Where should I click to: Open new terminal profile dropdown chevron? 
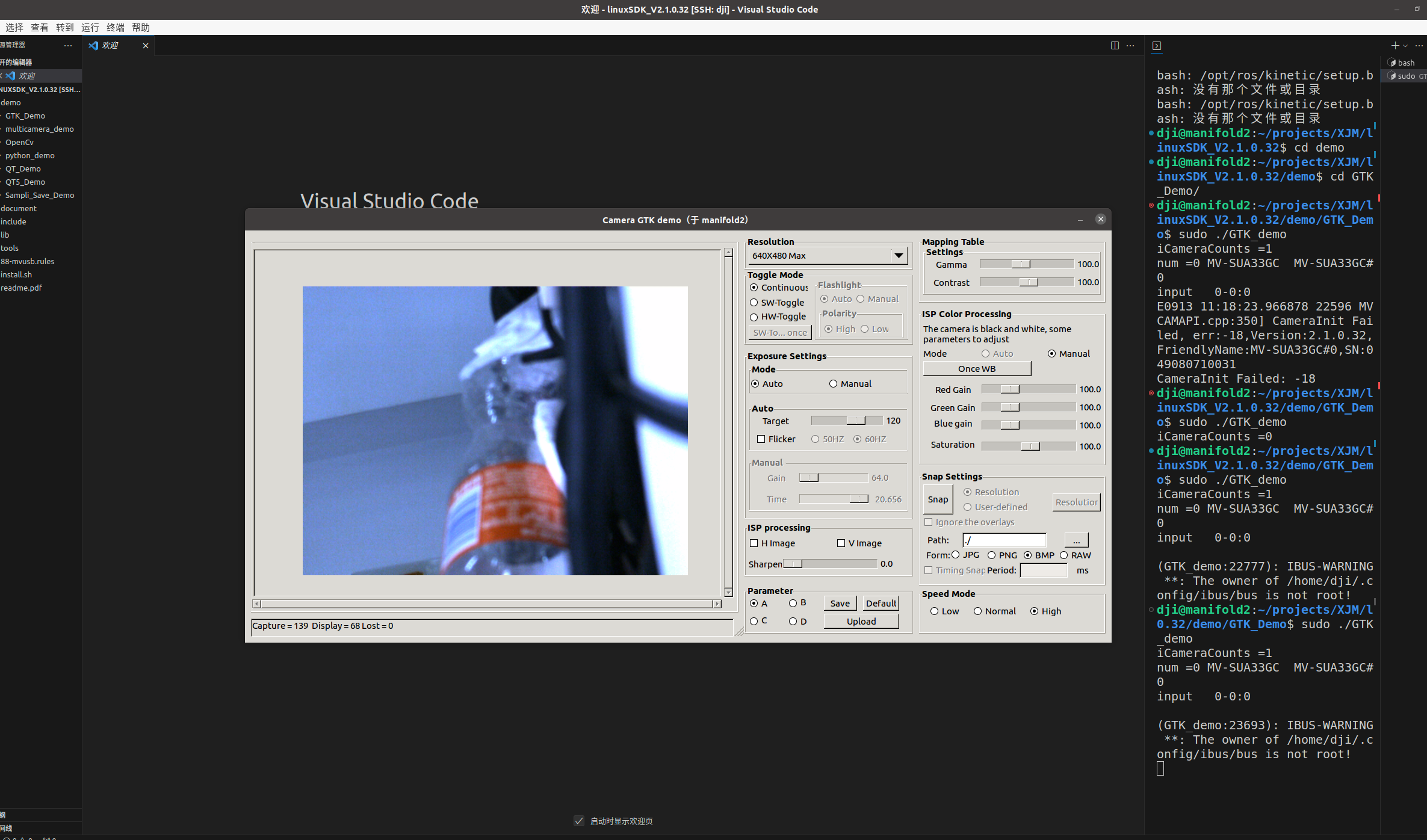click(x=1405, y=46)
